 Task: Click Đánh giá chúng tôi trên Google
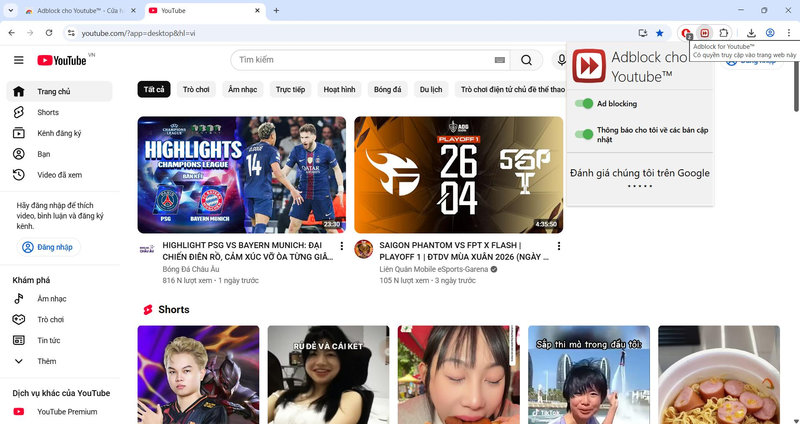[x=640, y=173]
